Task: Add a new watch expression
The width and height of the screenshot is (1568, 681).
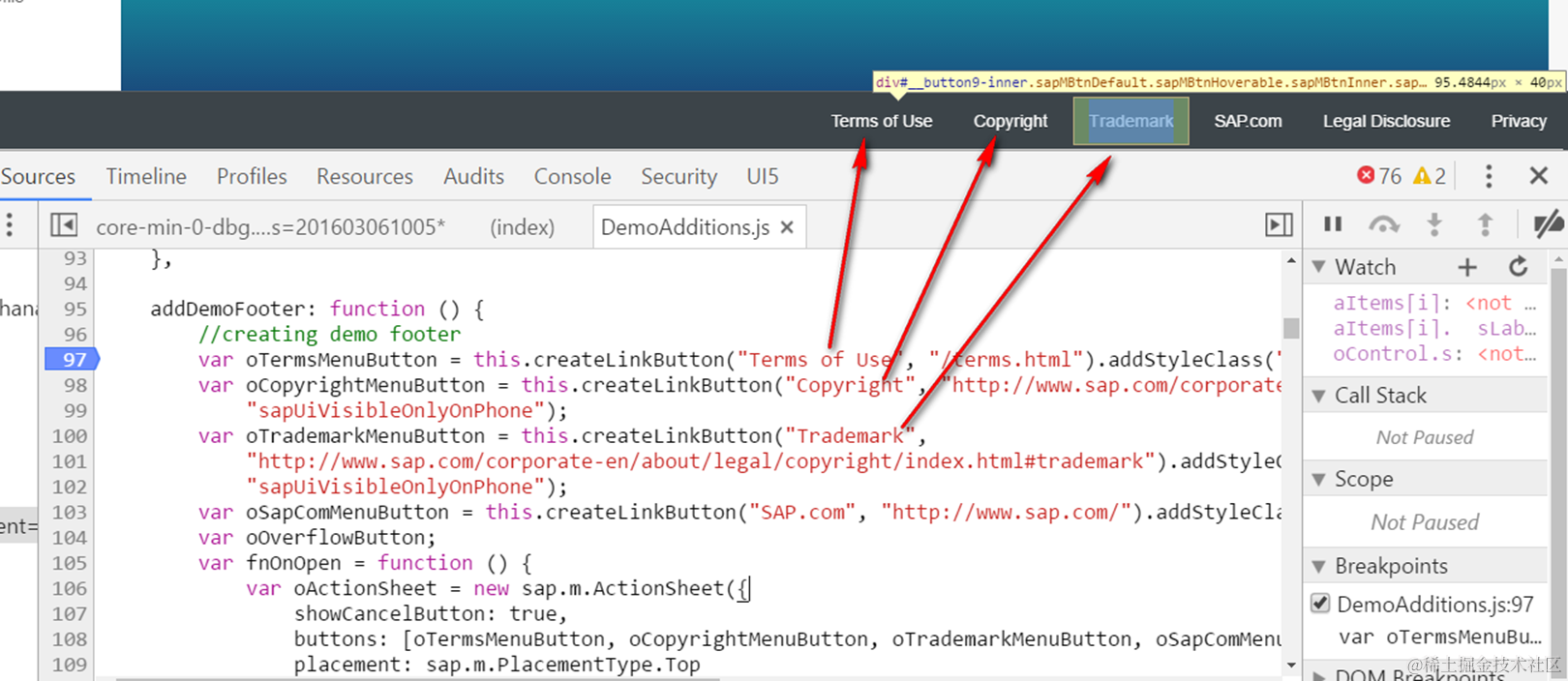Action: (x=1467, y=267)
